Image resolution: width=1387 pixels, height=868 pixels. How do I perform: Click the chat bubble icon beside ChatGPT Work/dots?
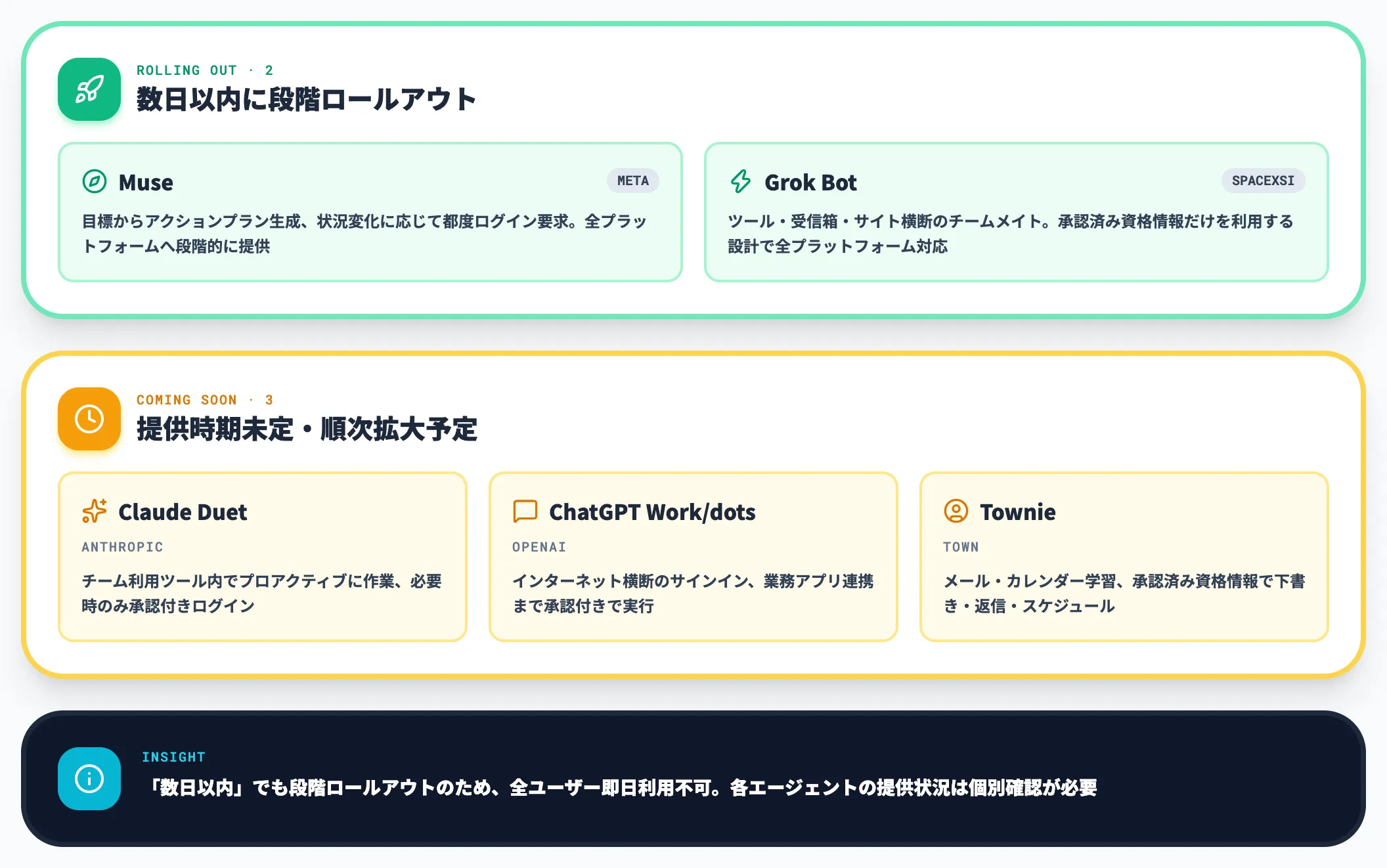pos(525,511)
